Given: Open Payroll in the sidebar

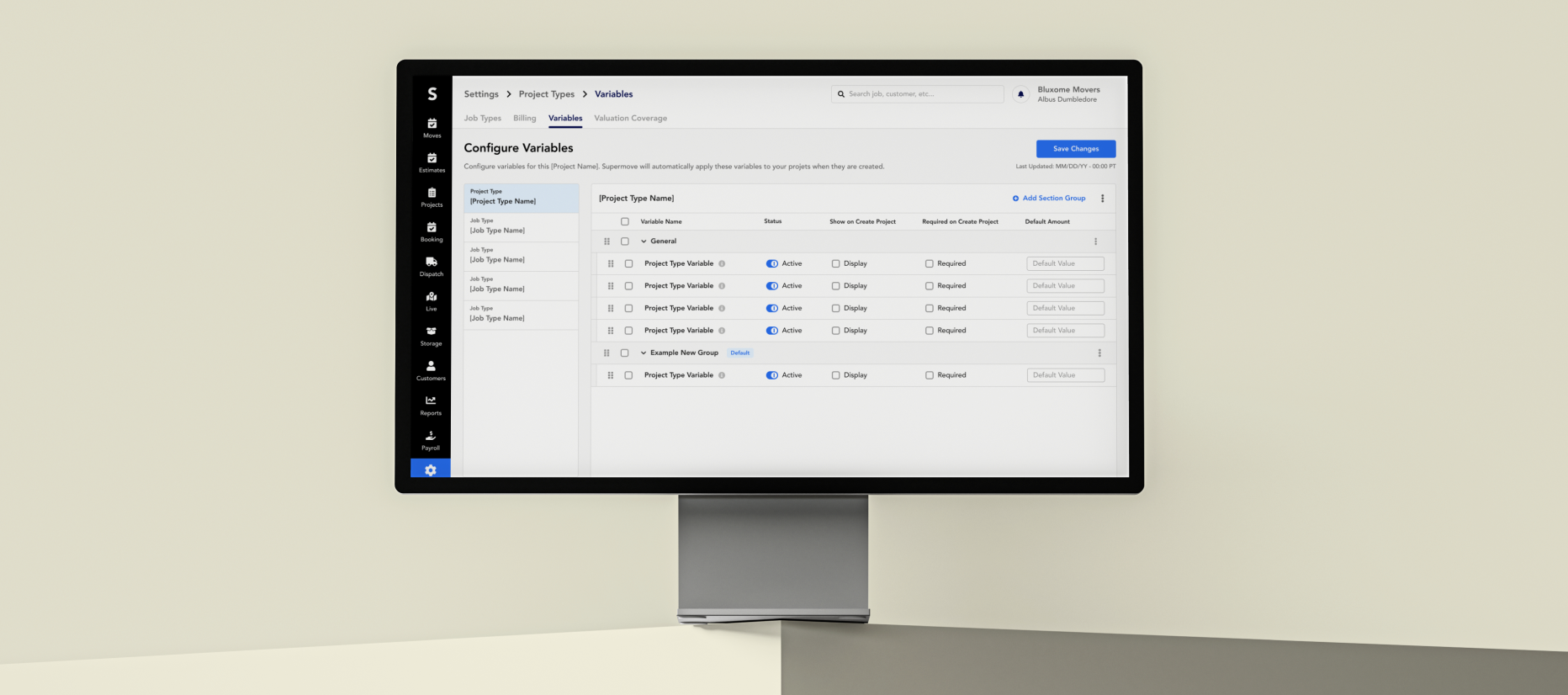Looking at the screenshot, I should [431, 440].
